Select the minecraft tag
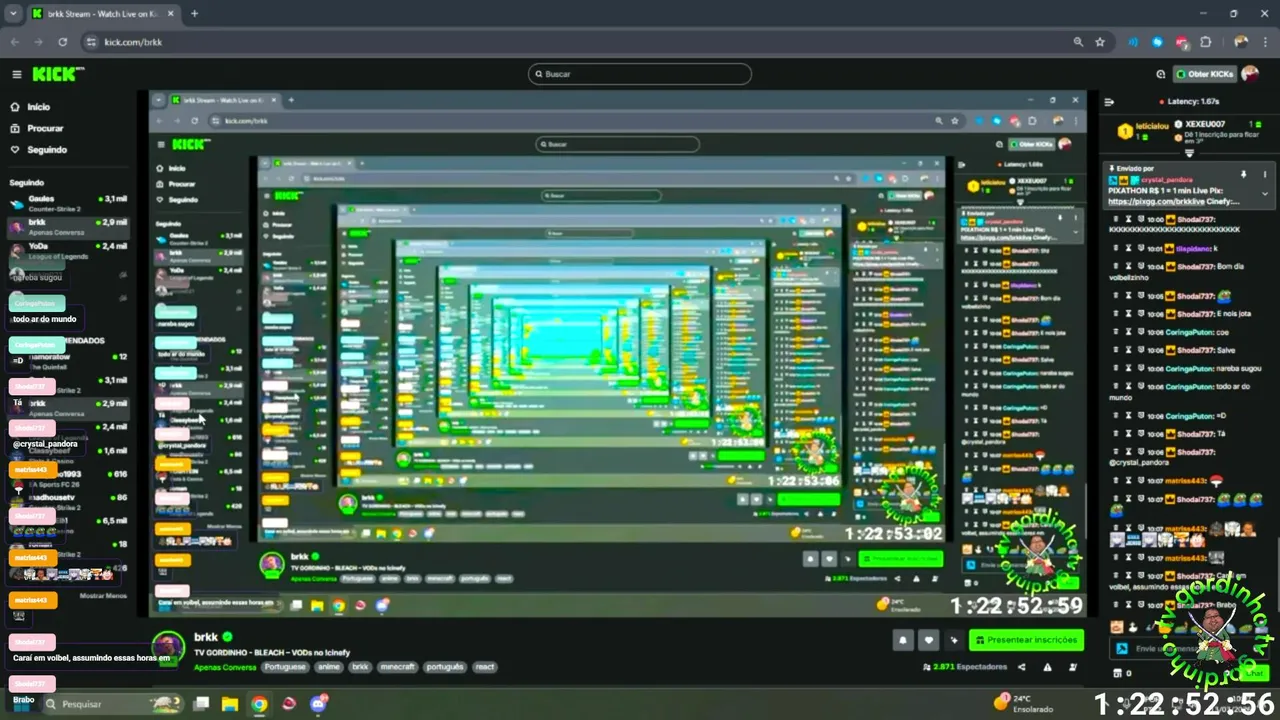The image size is (1280, 720). point(398,667)
